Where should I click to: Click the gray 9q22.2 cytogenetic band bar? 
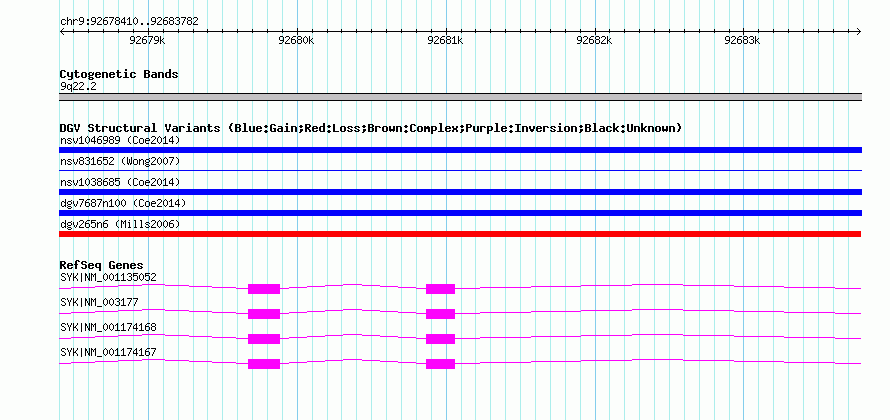point(460,97)
